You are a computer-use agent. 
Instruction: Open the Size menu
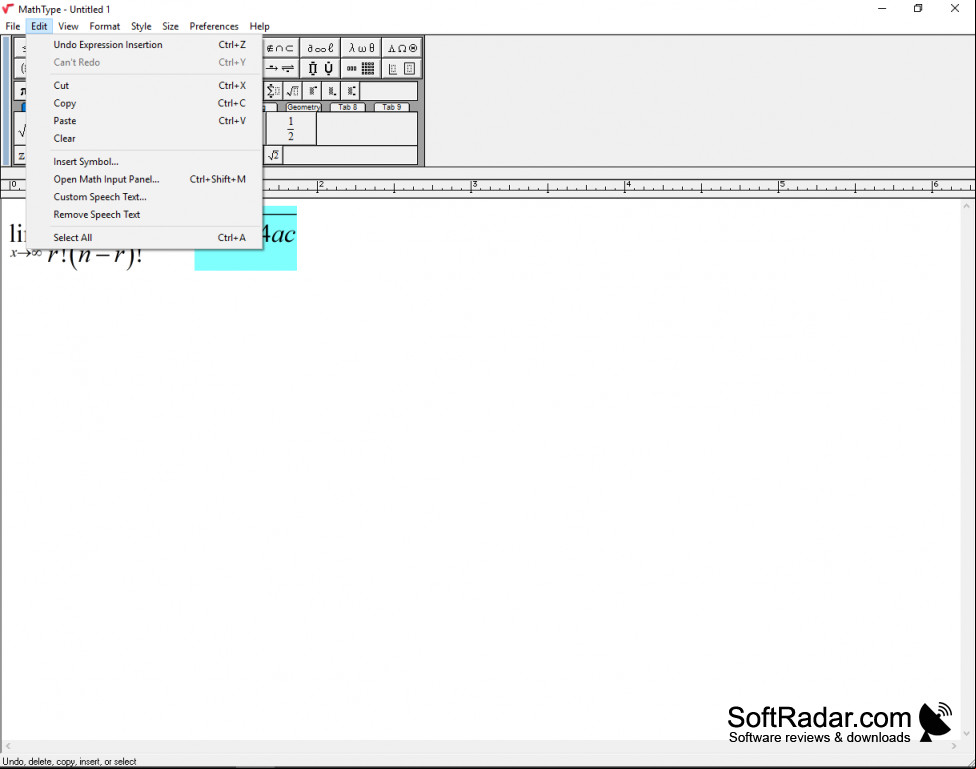(x=171, y=26)
